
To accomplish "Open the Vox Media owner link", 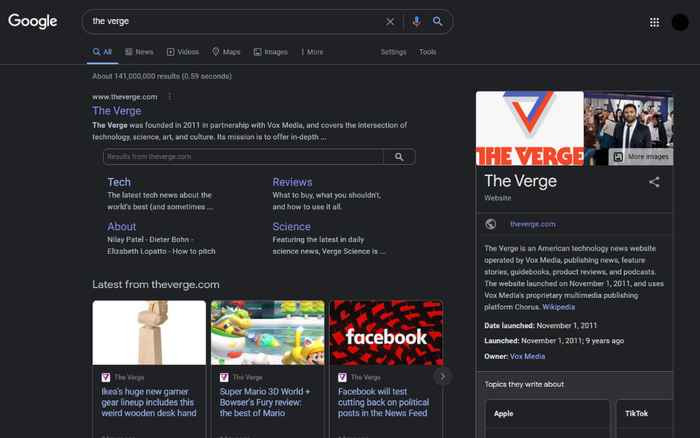I will pyautogui.click(x=527, y=356).
